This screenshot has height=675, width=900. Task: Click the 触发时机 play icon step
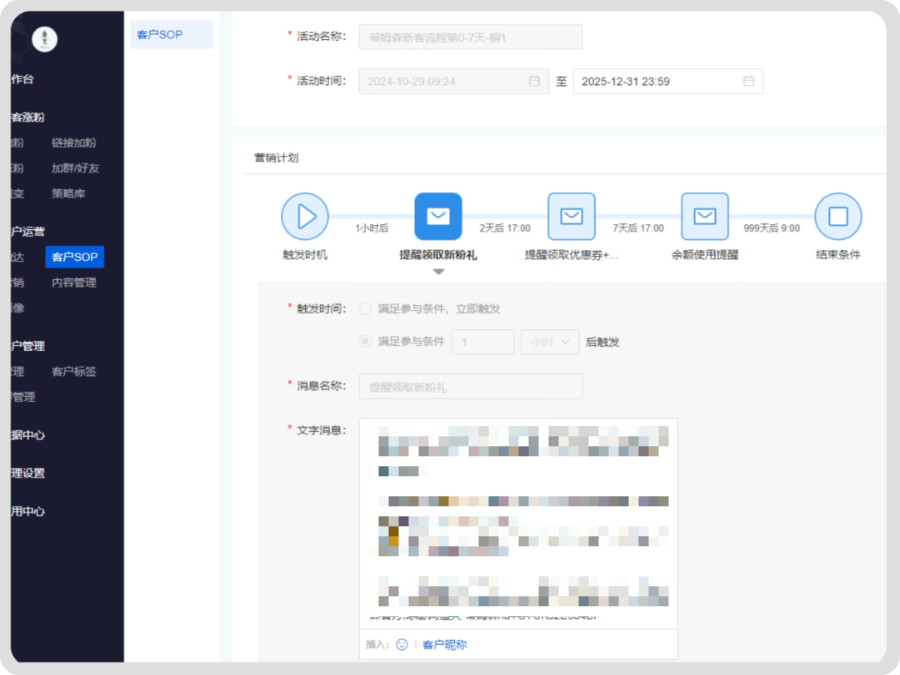tap(305, 217)
